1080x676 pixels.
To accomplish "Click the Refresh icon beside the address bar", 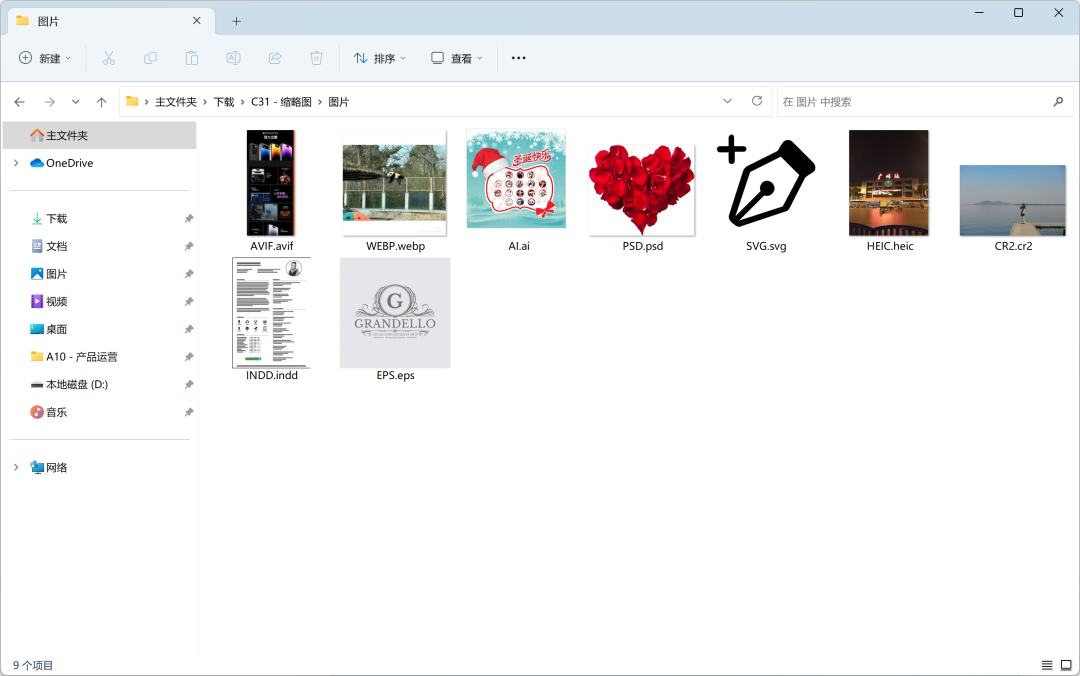I will [x=757, y=101].
